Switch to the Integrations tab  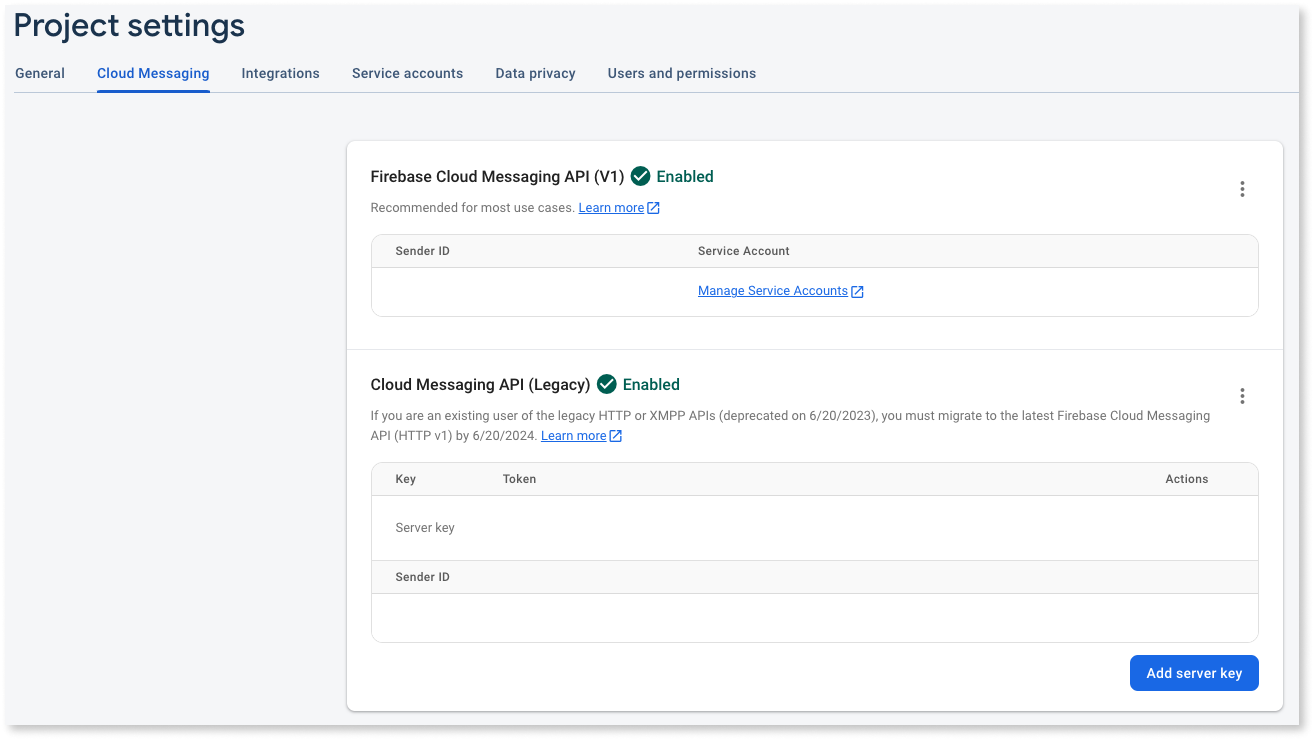(280, 73)
